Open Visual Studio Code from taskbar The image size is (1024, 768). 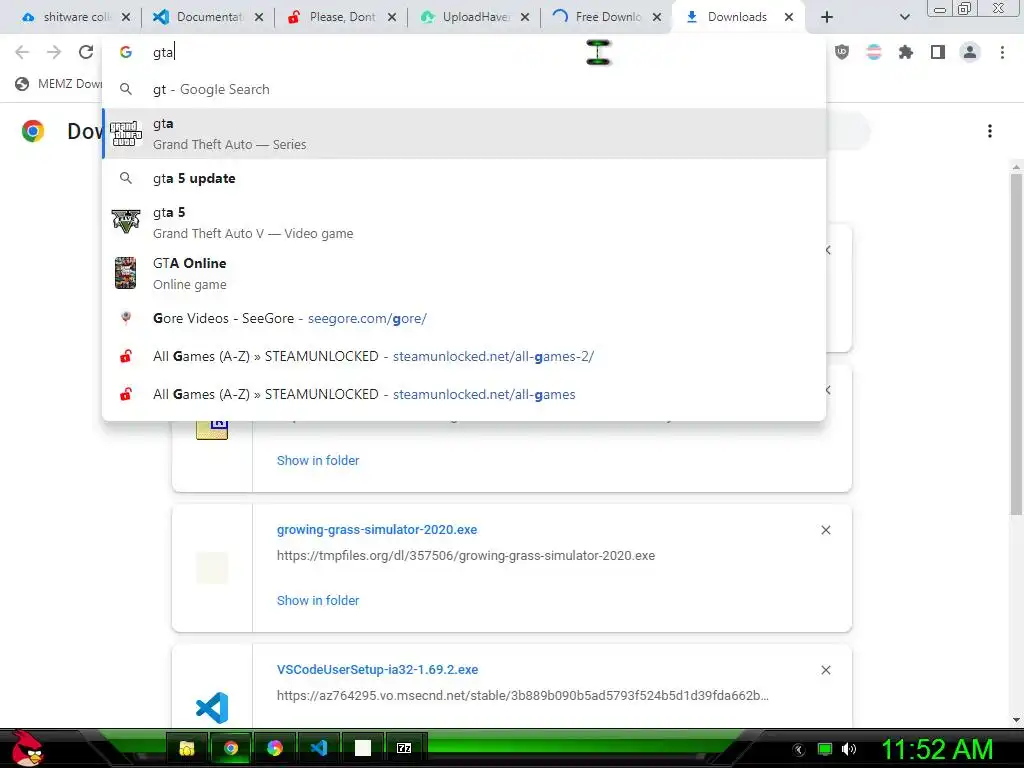pos(319,748)
